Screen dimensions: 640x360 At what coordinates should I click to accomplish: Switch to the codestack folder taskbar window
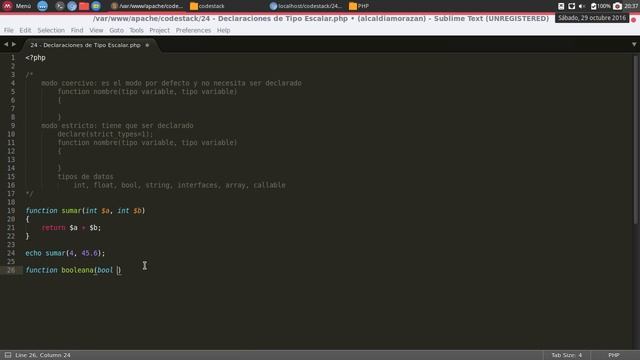point(207,6)
